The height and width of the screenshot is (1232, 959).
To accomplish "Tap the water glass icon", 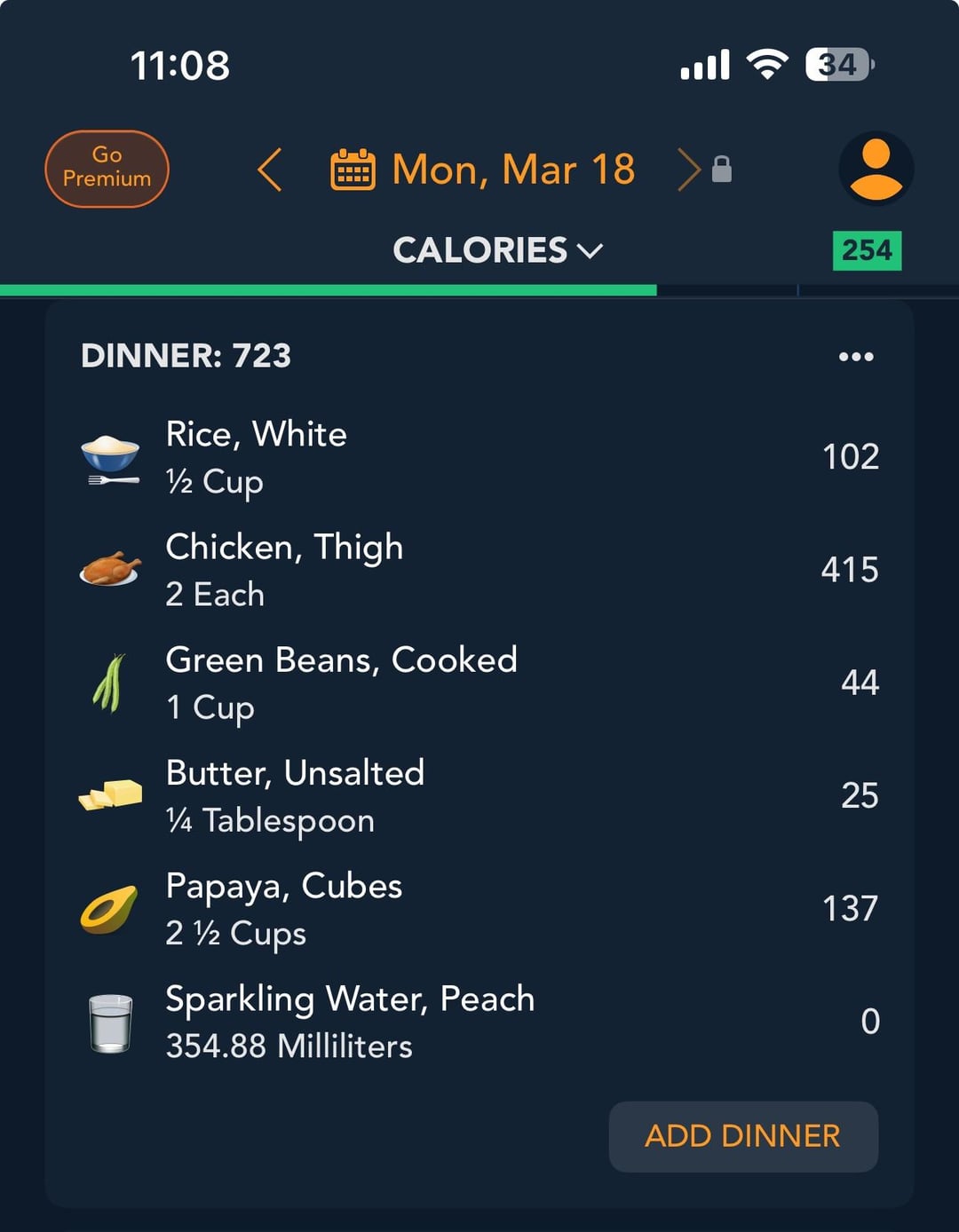I will click(x=111, y=1023).
